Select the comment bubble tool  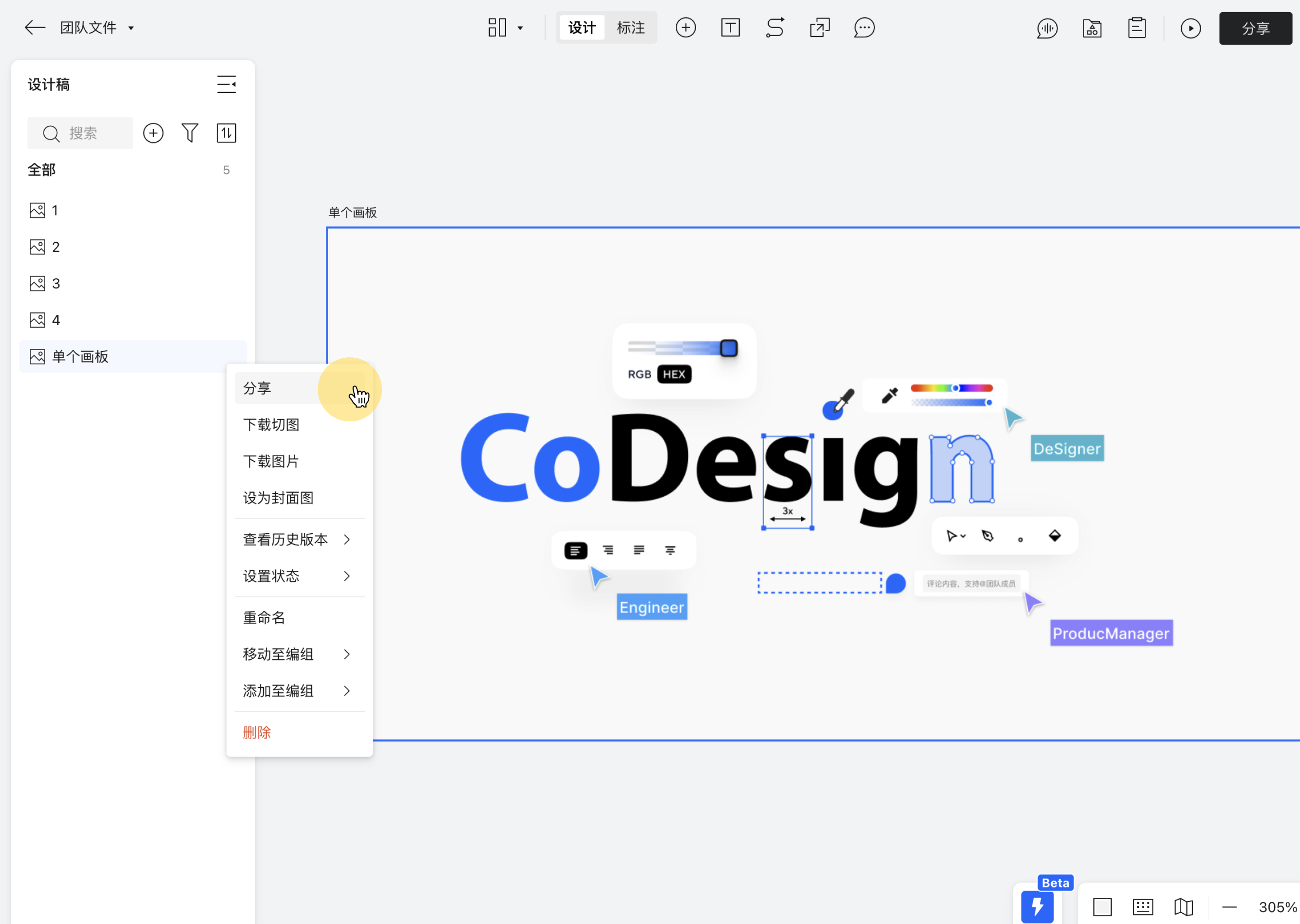pos(864,28)
